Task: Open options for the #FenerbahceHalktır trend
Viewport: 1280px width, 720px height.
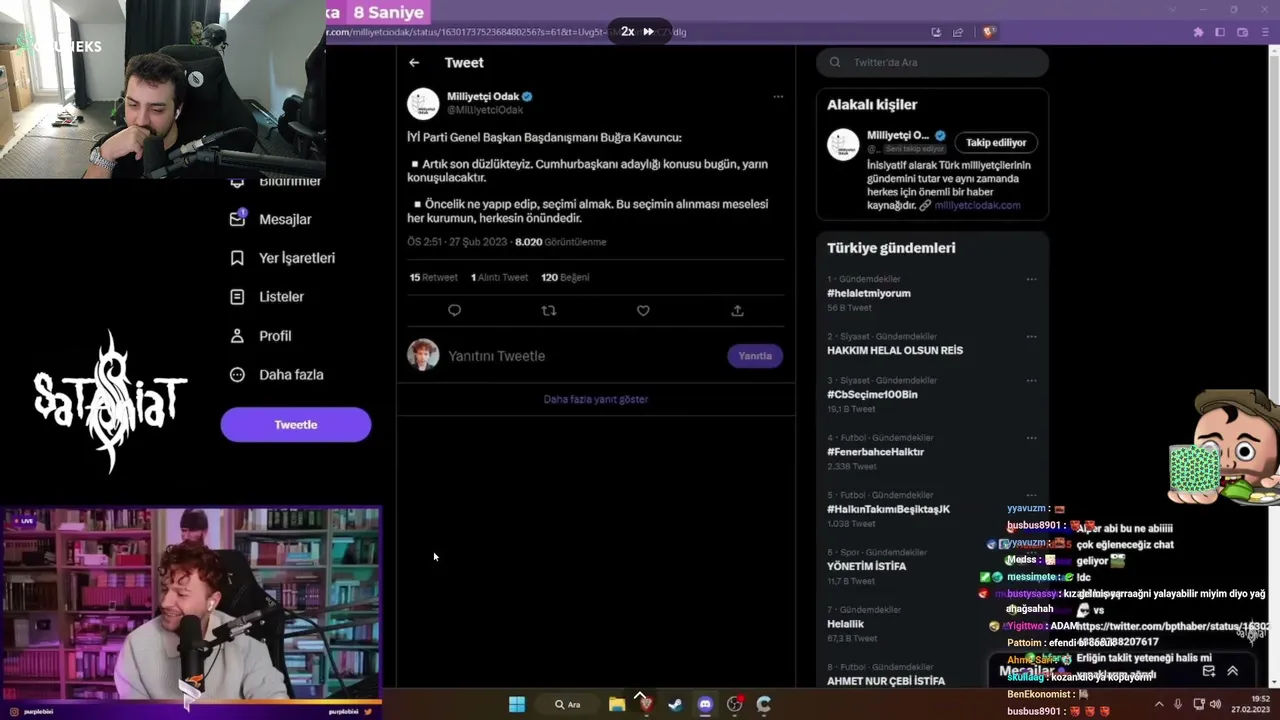Action: (1031, 438)
